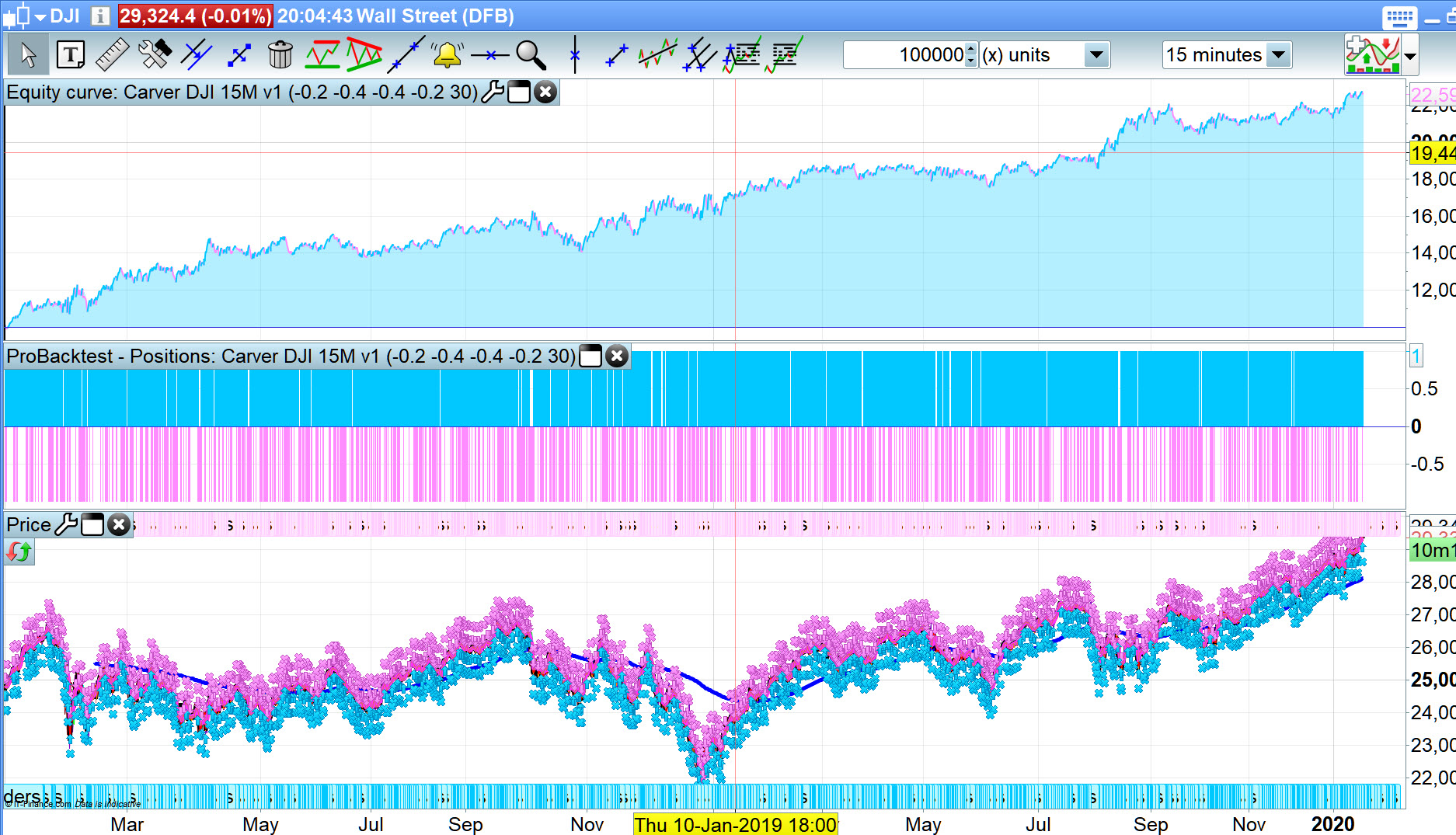The height and width of the screenshot is (835, 1456).
Task: Select the red-green horizontal channel tool
Action: 322,55
